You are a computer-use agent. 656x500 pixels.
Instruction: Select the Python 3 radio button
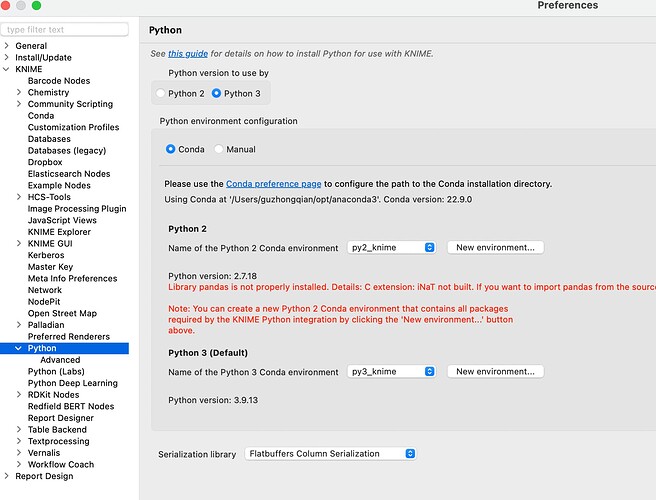[x=217, y=94]
